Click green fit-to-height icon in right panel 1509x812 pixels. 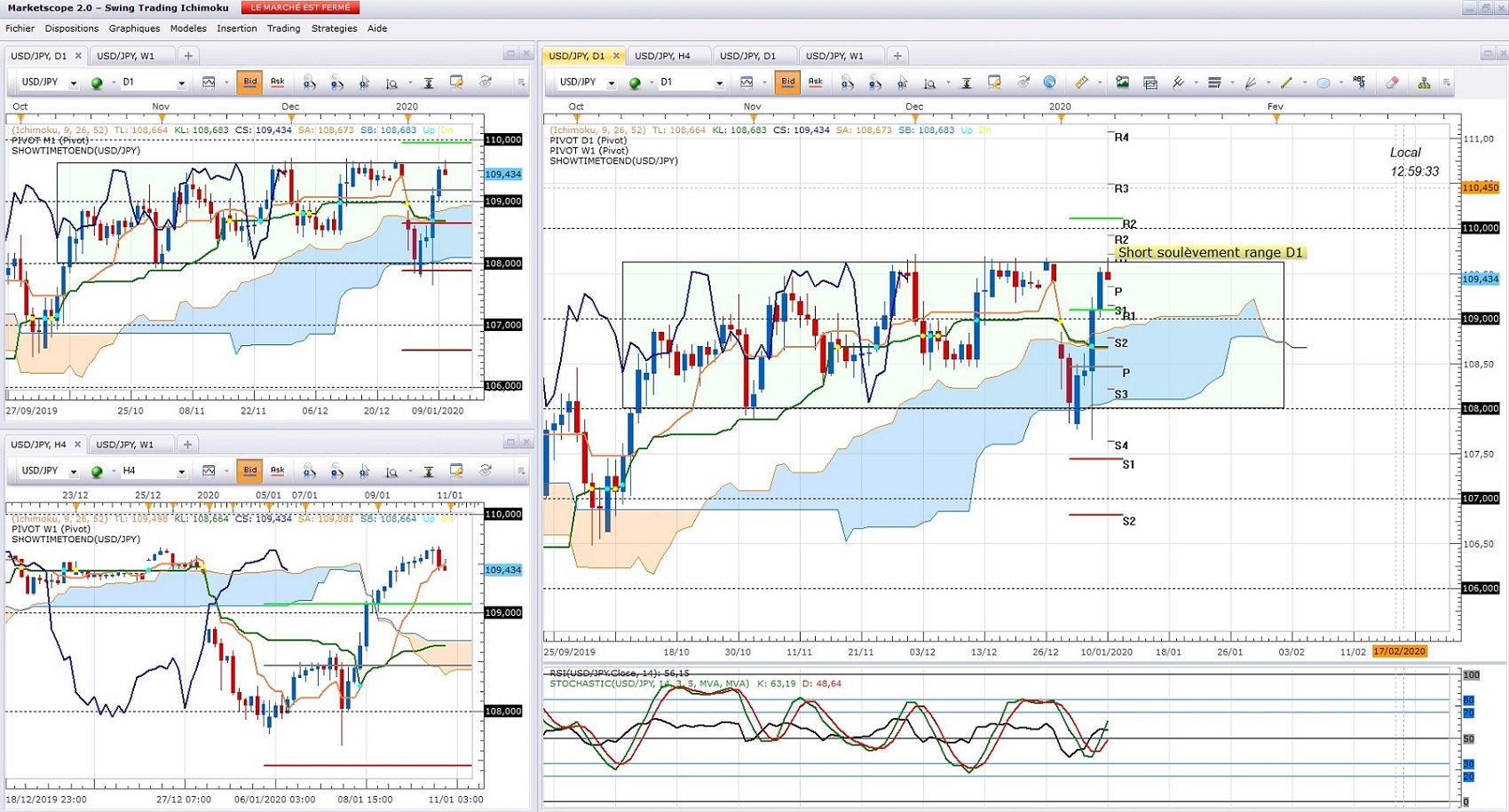click(967, 83)
